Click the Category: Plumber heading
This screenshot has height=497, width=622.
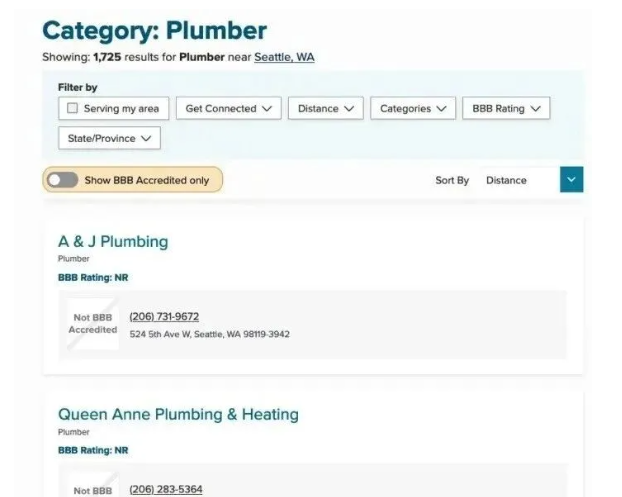click(155, 30)
